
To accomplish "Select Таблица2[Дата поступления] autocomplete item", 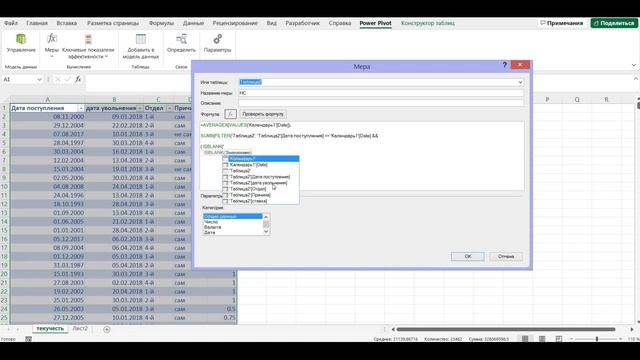I will (x=260, y=177).
